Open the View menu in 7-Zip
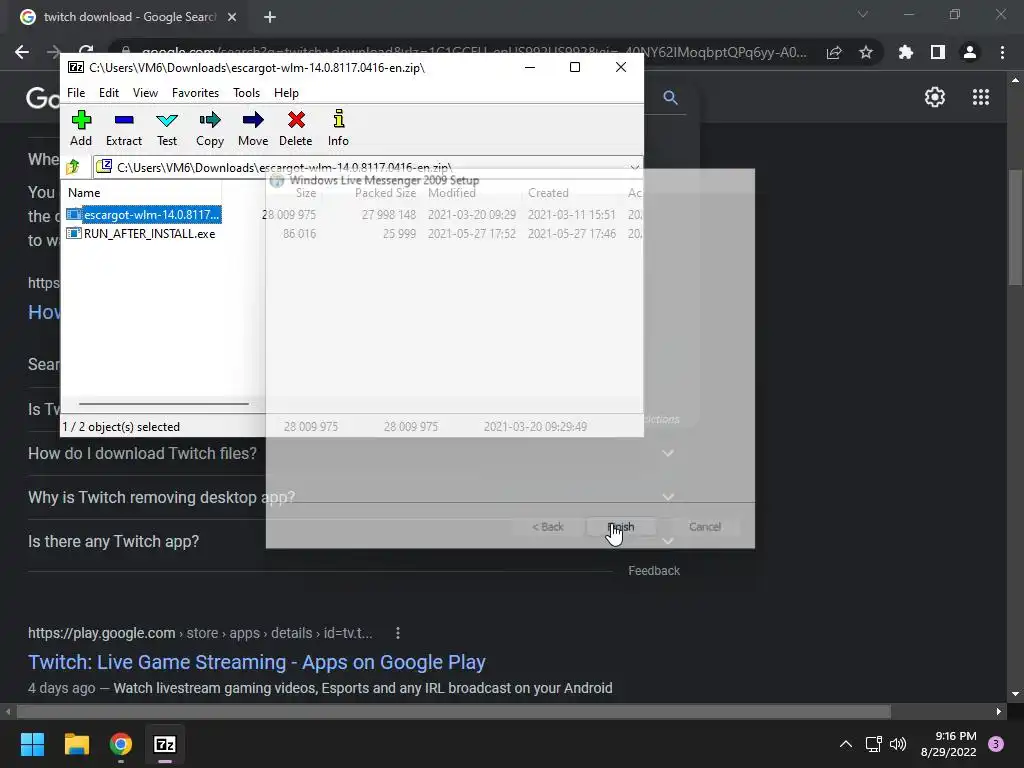1024x768 pixels. tap(145, 93)
